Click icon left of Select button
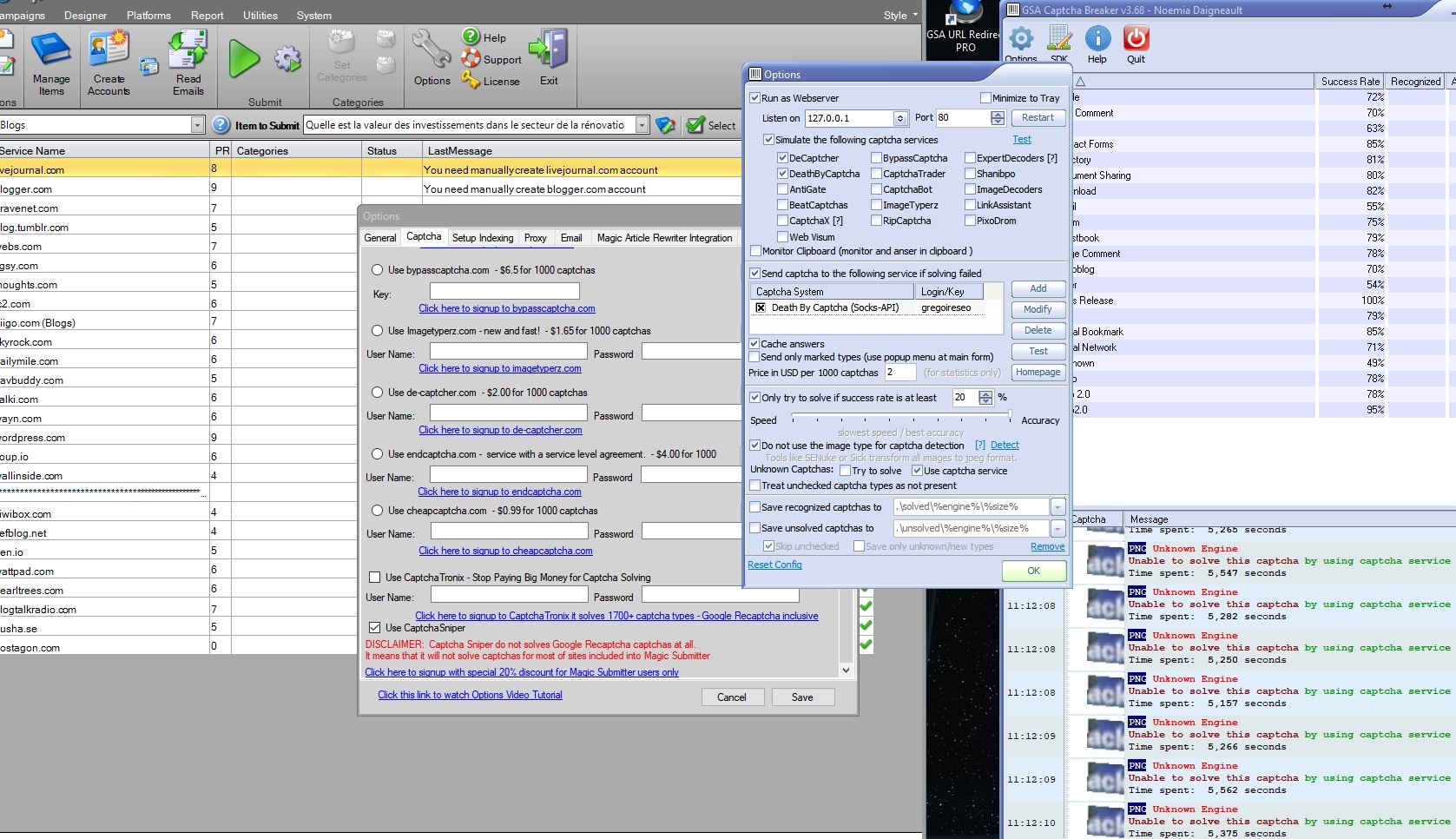The image size is (1456, 839). click(665, 125)
